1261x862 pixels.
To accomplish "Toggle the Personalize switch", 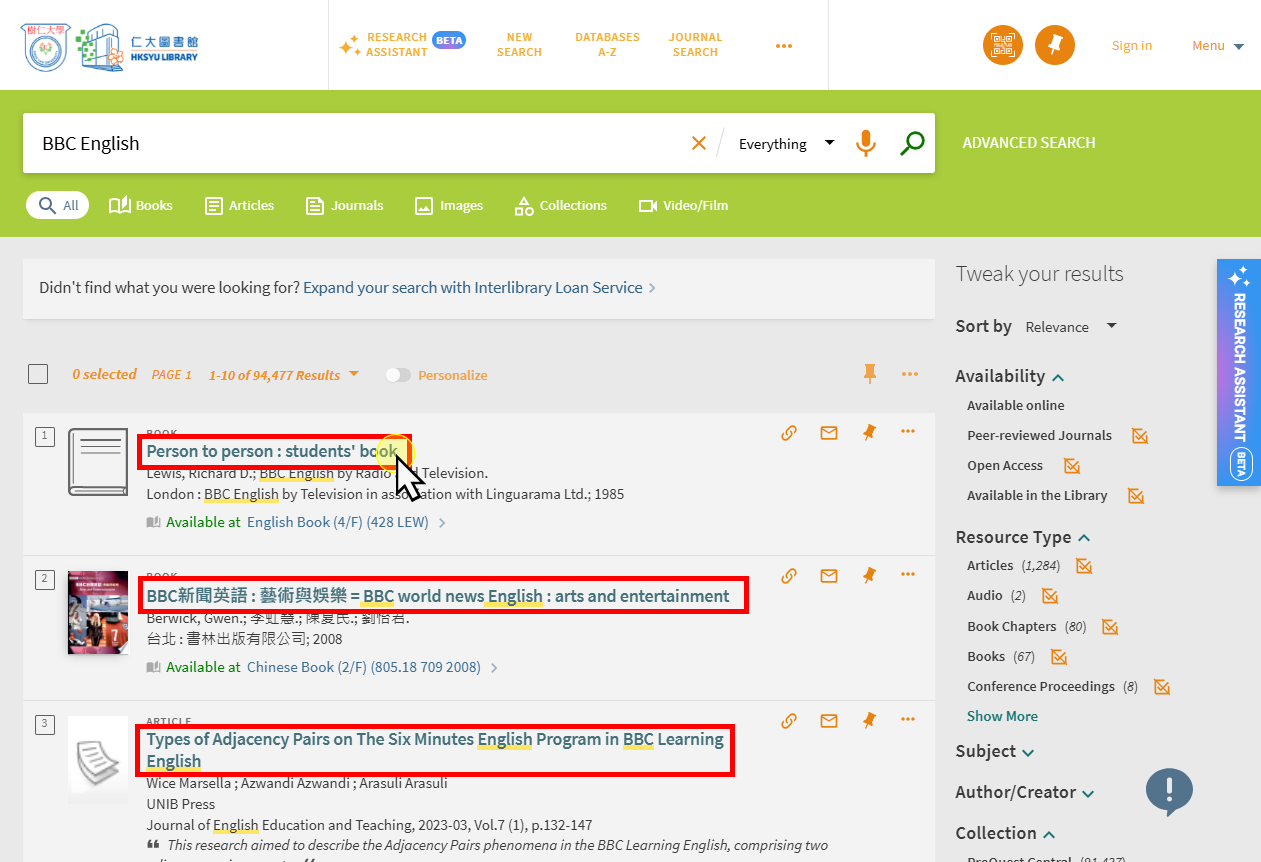I will pos(398,375).
